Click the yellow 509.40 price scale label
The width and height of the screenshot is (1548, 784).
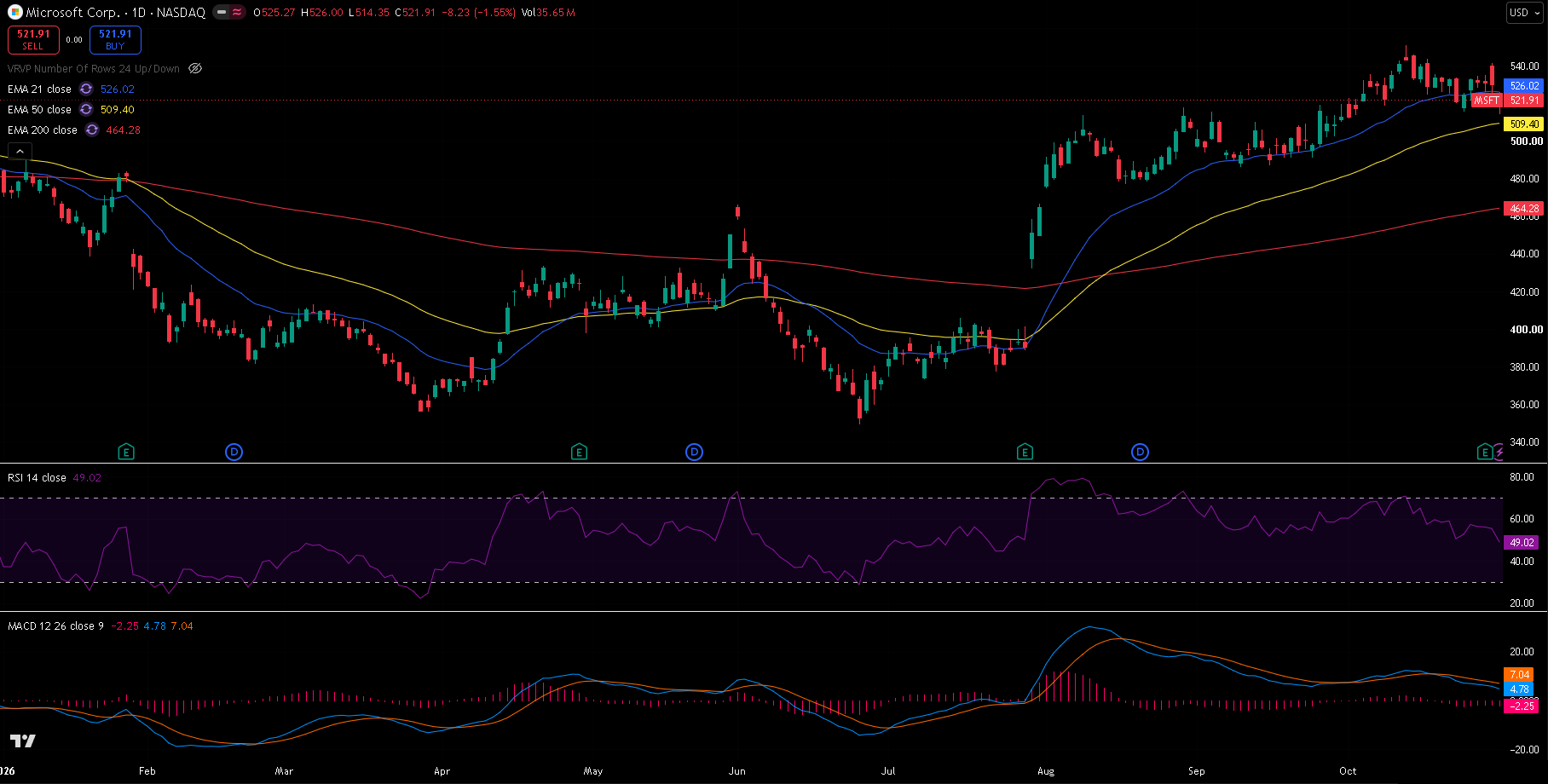coord(1524,124)
